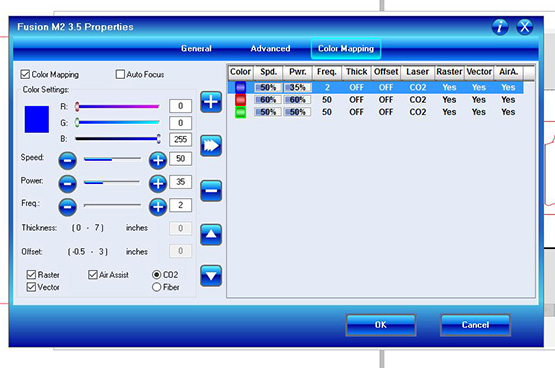
Task: Increase Speed with plus button
Action: (158, 161)
